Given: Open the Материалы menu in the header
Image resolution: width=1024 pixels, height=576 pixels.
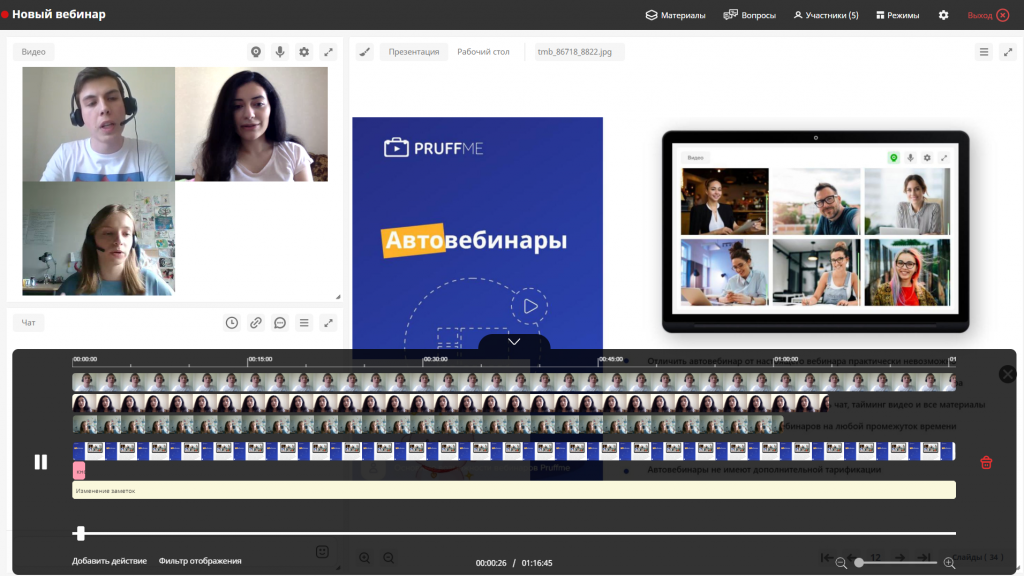Looking at the screenshot, I should [x=676, y=15].
